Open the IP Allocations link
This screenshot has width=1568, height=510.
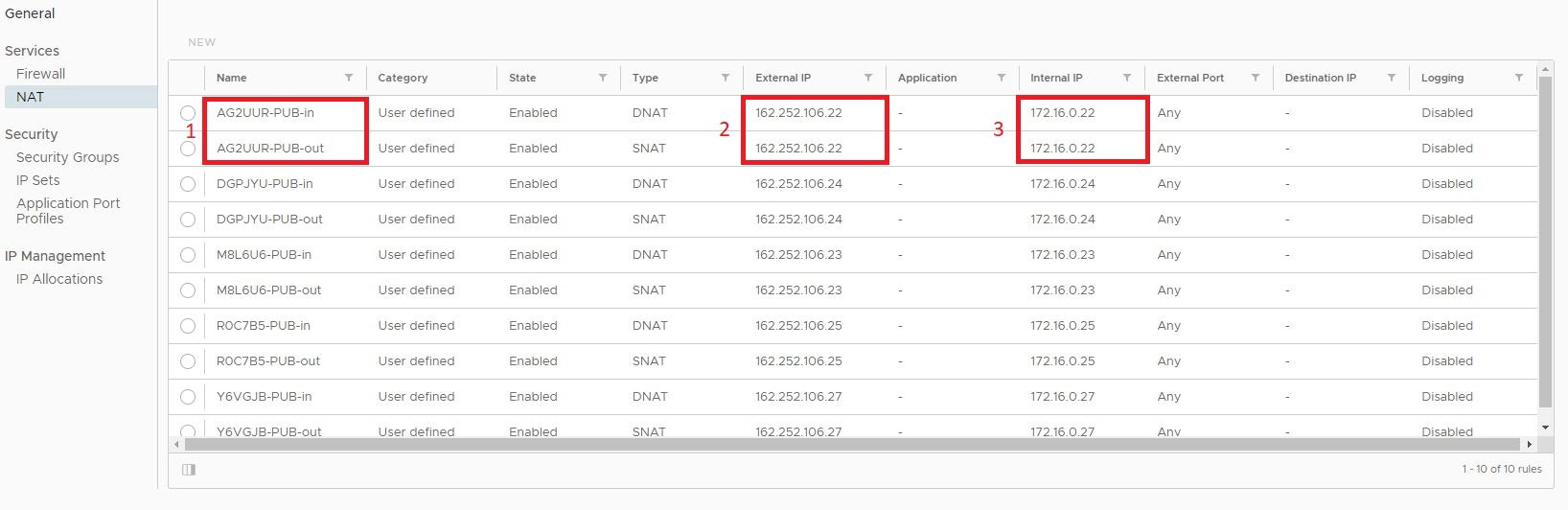(59, 279)
